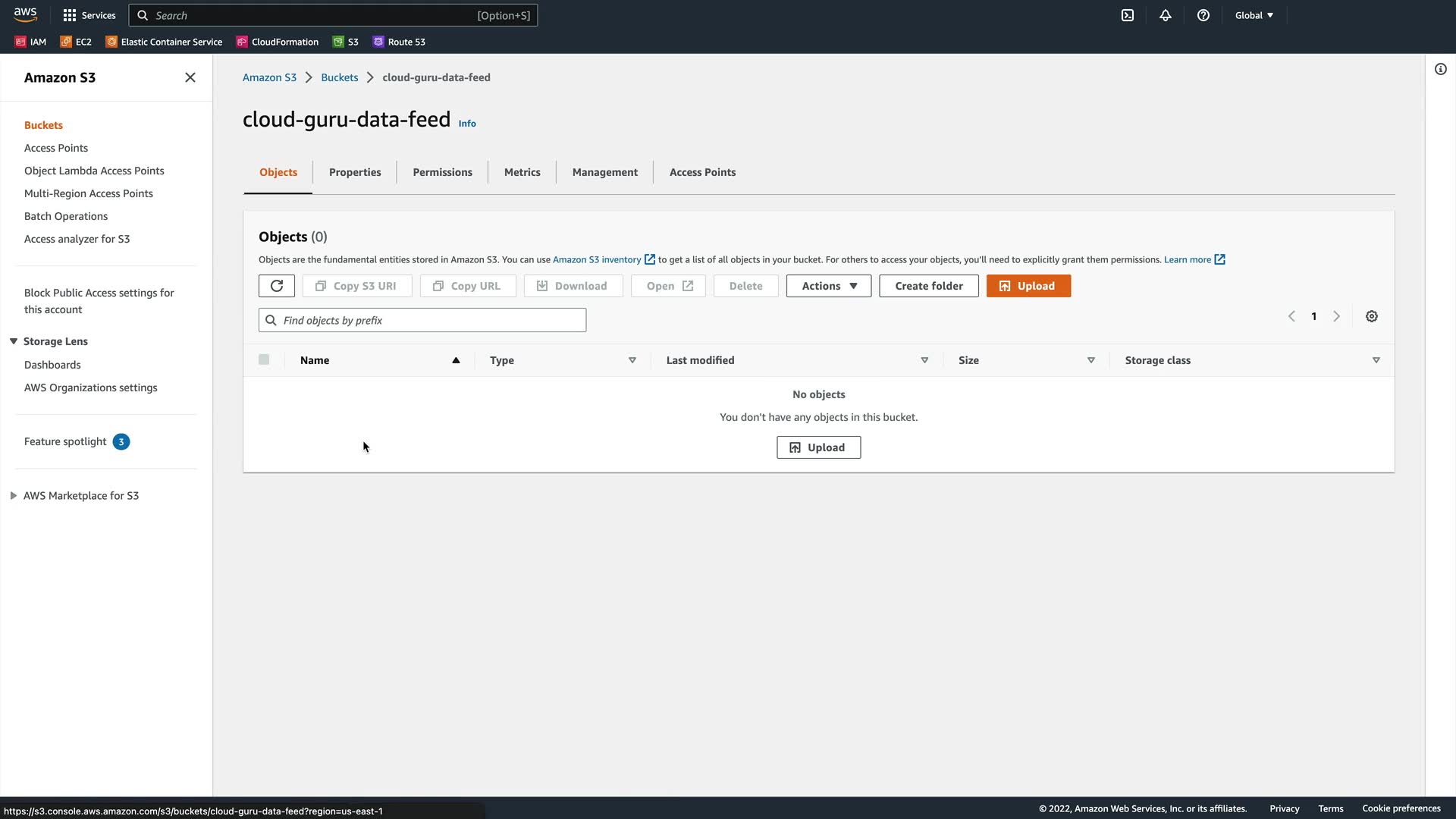1456x819 pixels.
Task: Sort by the Name column ascending arrow
Action: pos(456,360)
